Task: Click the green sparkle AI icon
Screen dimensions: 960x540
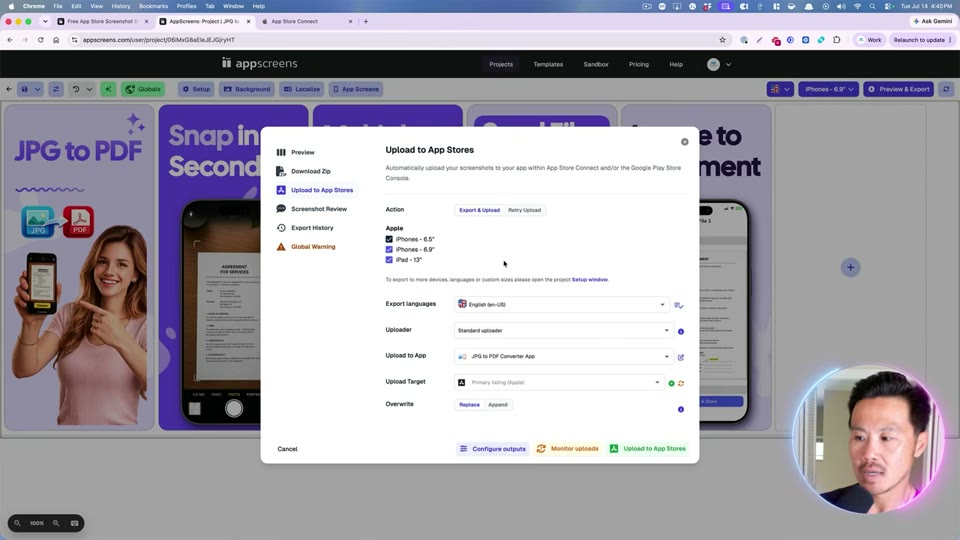Action: [x=108, y=89]
